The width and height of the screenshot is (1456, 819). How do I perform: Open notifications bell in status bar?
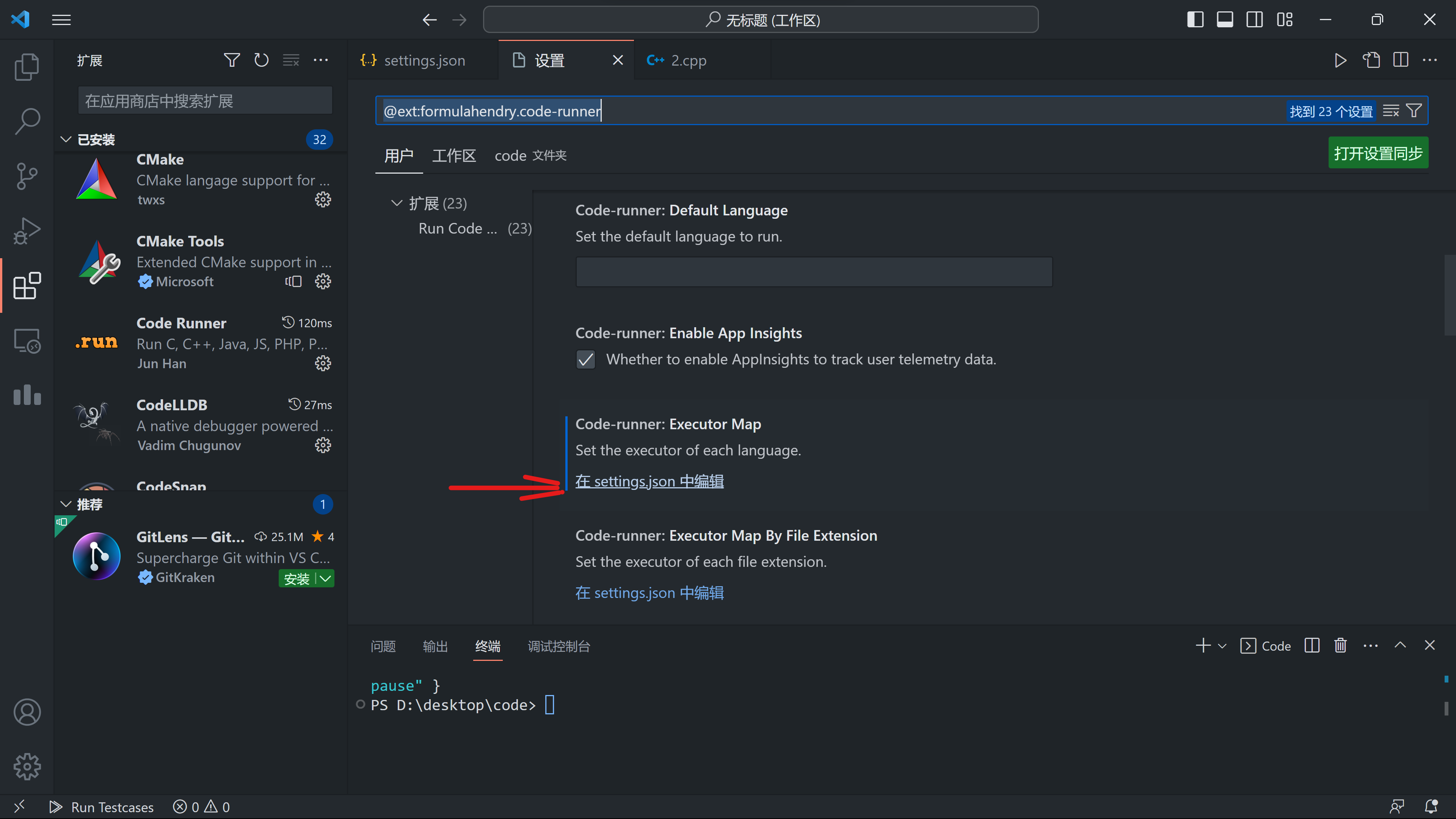[1431, 806]
